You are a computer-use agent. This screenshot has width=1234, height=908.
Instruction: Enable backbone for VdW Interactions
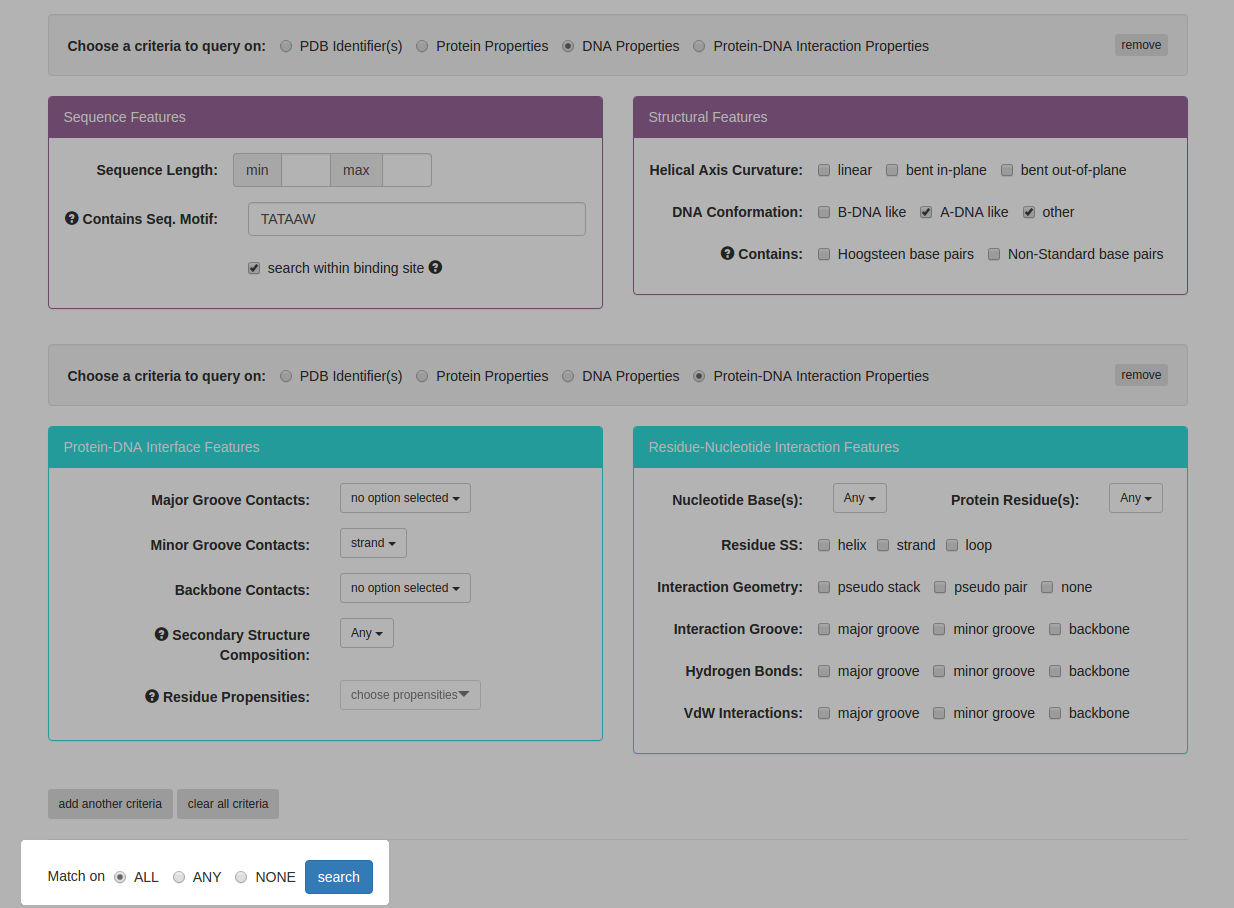point(1055,713)
